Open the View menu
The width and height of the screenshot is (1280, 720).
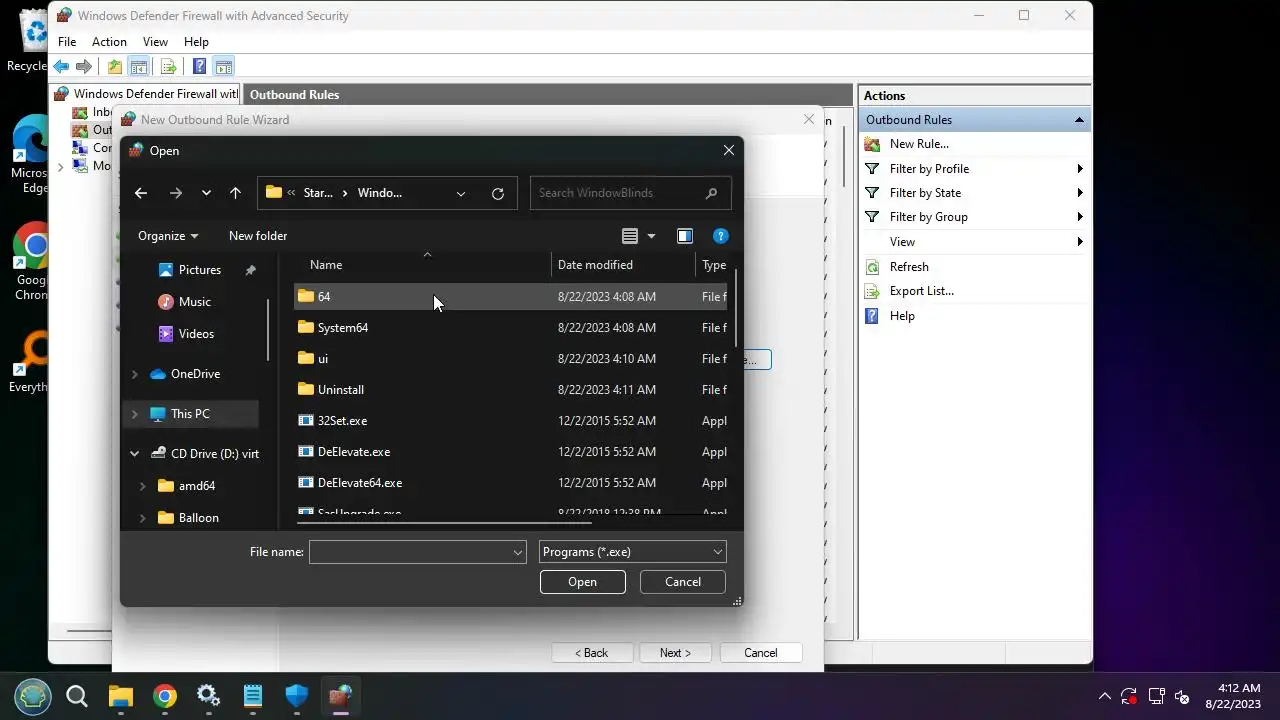pos(155,42)
